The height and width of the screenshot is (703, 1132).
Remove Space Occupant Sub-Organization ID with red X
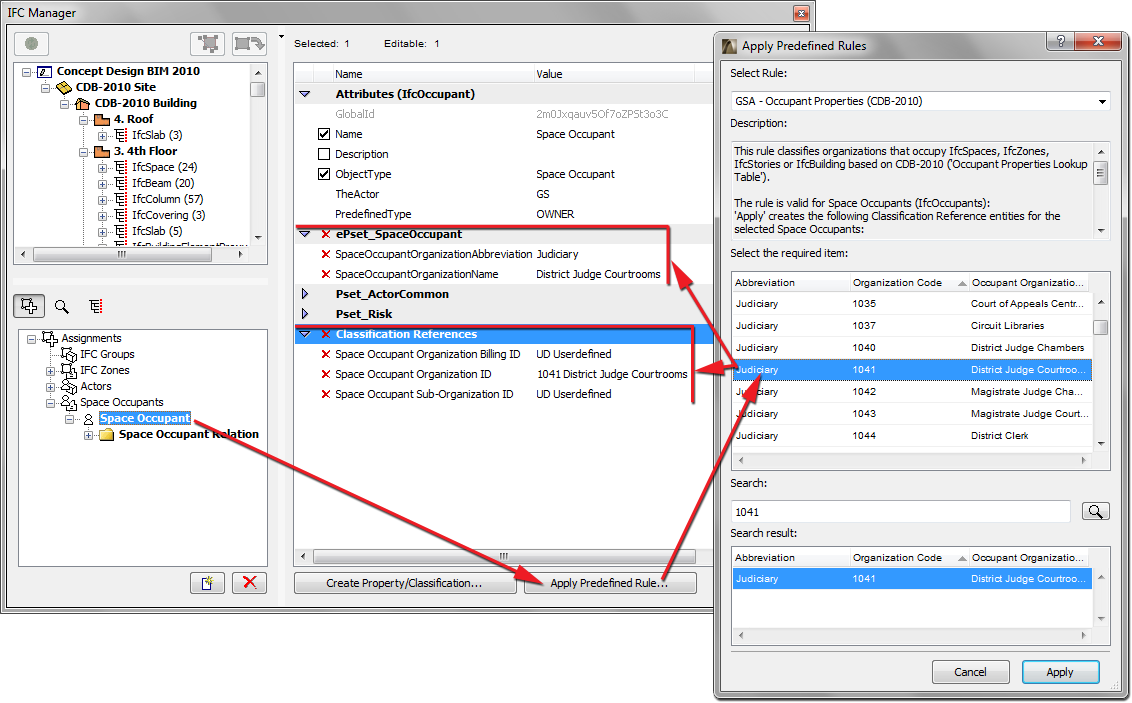point(326,394)
